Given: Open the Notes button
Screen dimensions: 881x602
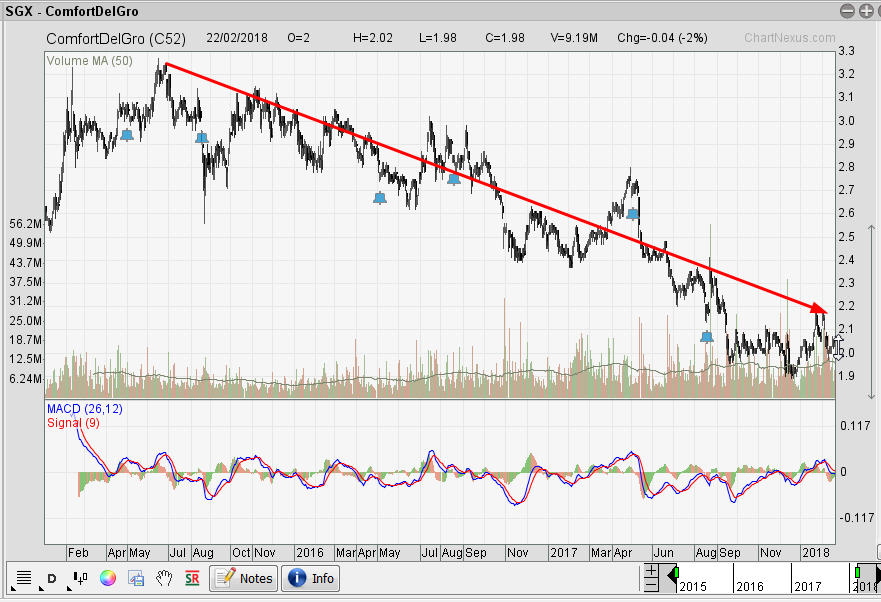Looking at the screenshot, I should pyautogui.click(x=244, y=578).
